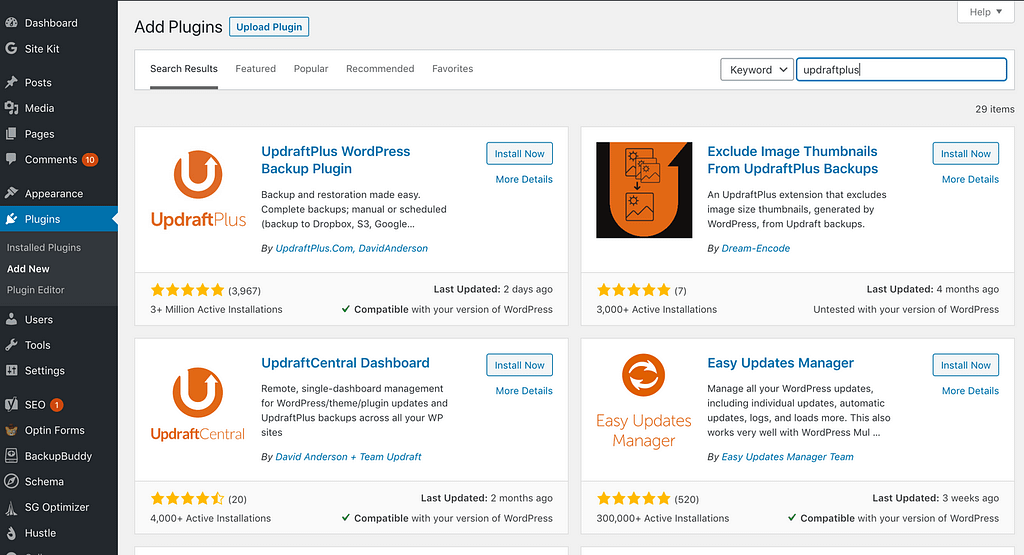The image size is (1024, 555).
Task: Install Exclude Image Thumbnails From UpdraftPlus Backups
Action: pyautogui.click(x=965, y=153)
